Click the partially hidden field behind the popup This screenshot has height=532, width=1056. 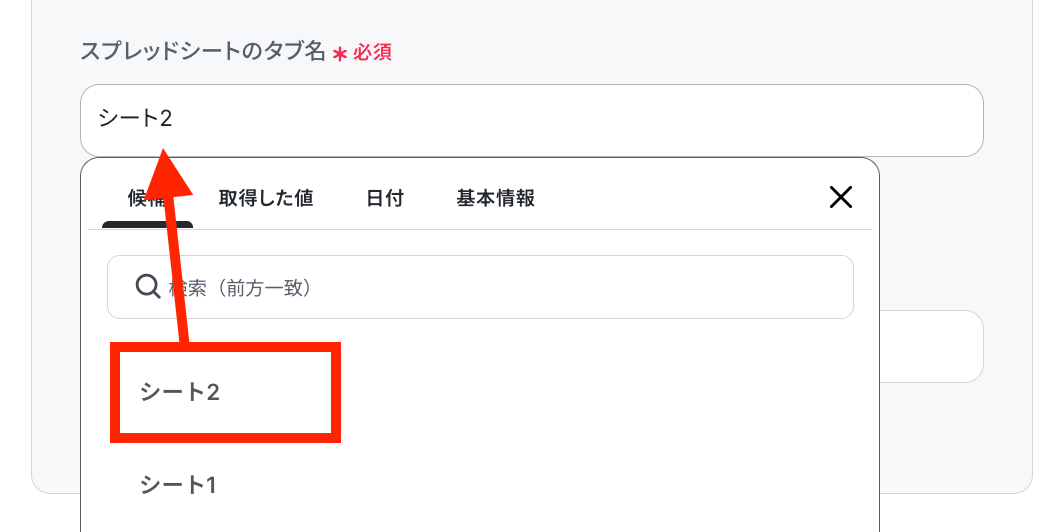click(932, 346)
